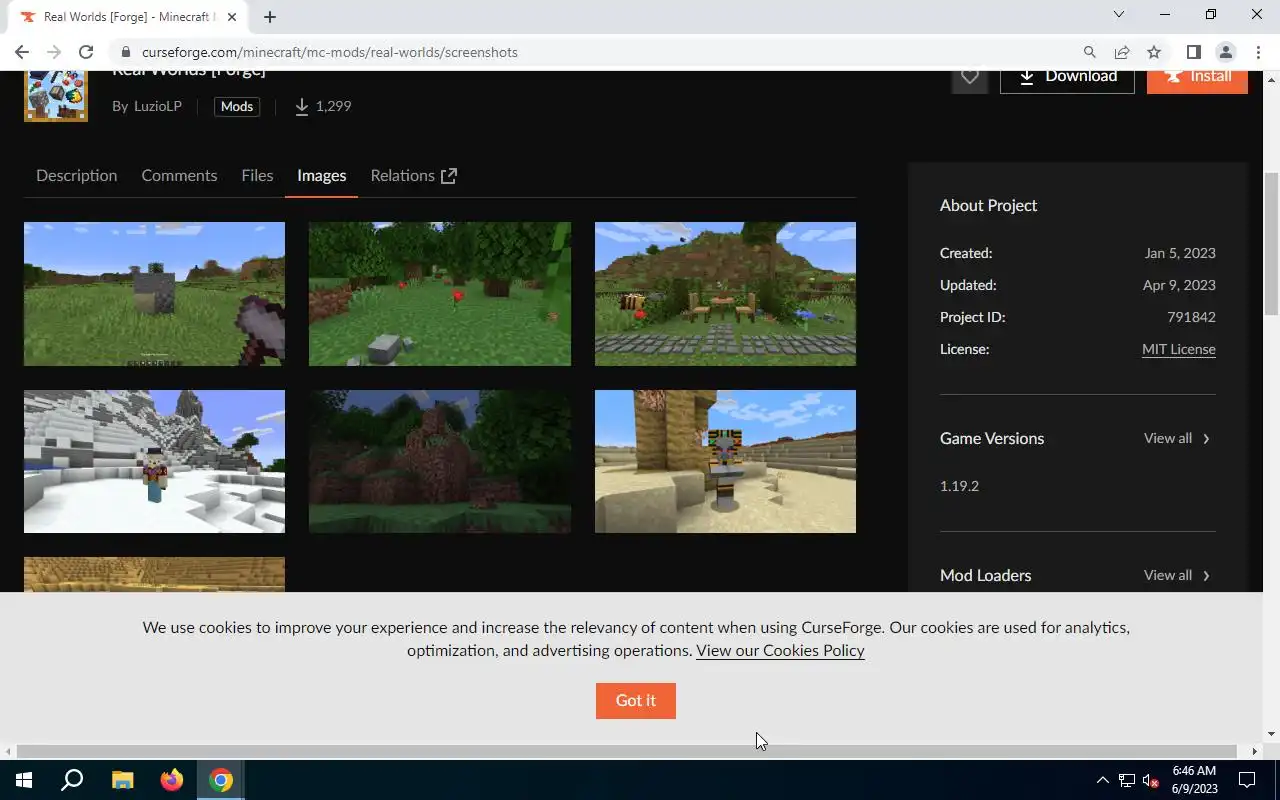
Task: Open File Explorer from taskbar
Action: (x=123, y=780)
